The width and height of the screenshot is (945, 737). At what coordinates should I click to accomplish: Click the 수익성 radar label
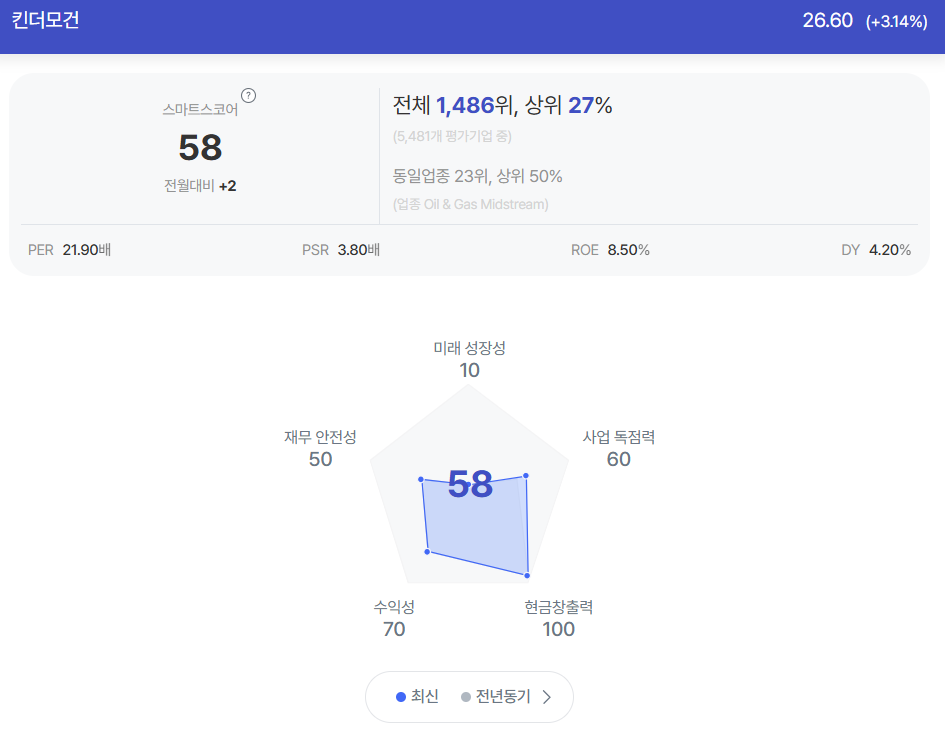tap(394, 607)
